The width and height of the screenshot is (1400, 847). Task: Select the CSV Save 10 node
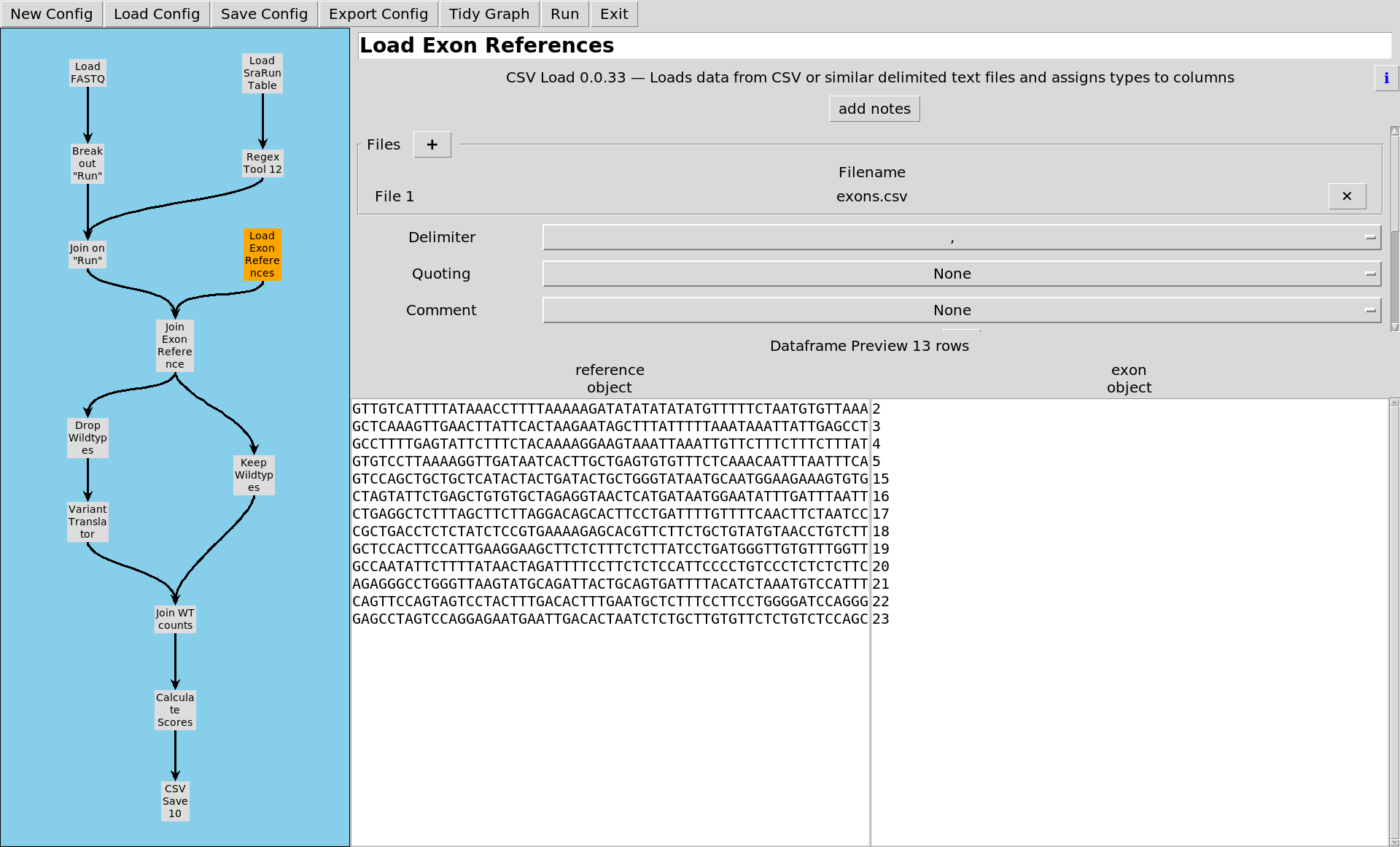175,801
